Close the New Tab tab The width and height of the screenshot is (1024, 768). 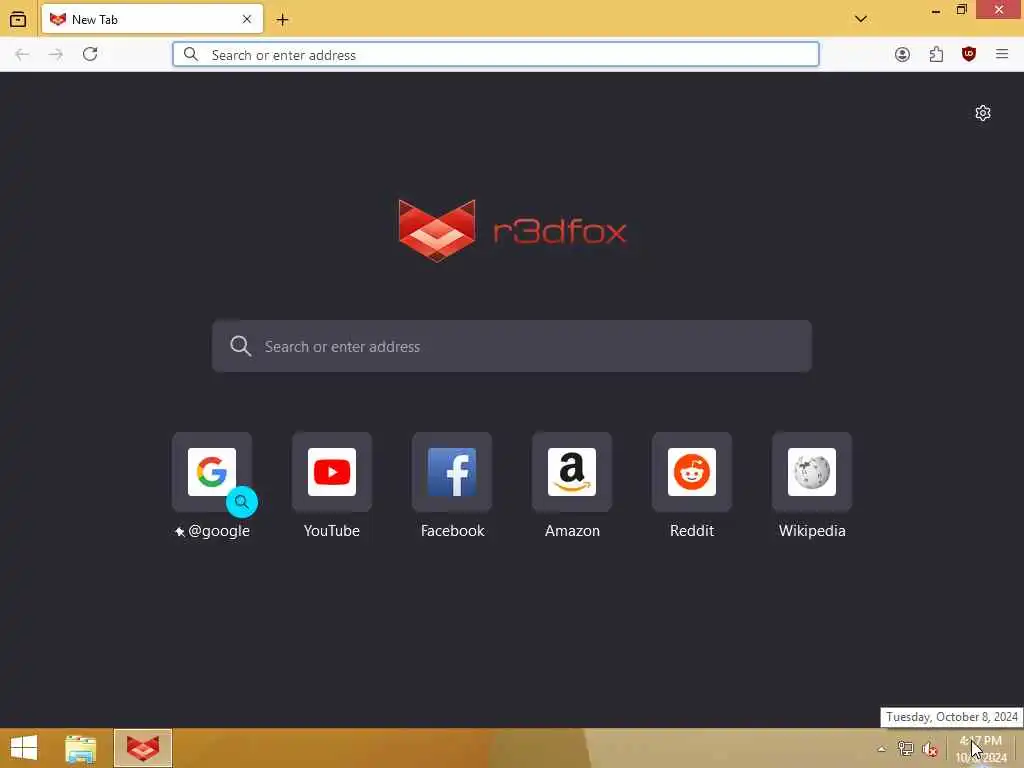coord(247,19)
